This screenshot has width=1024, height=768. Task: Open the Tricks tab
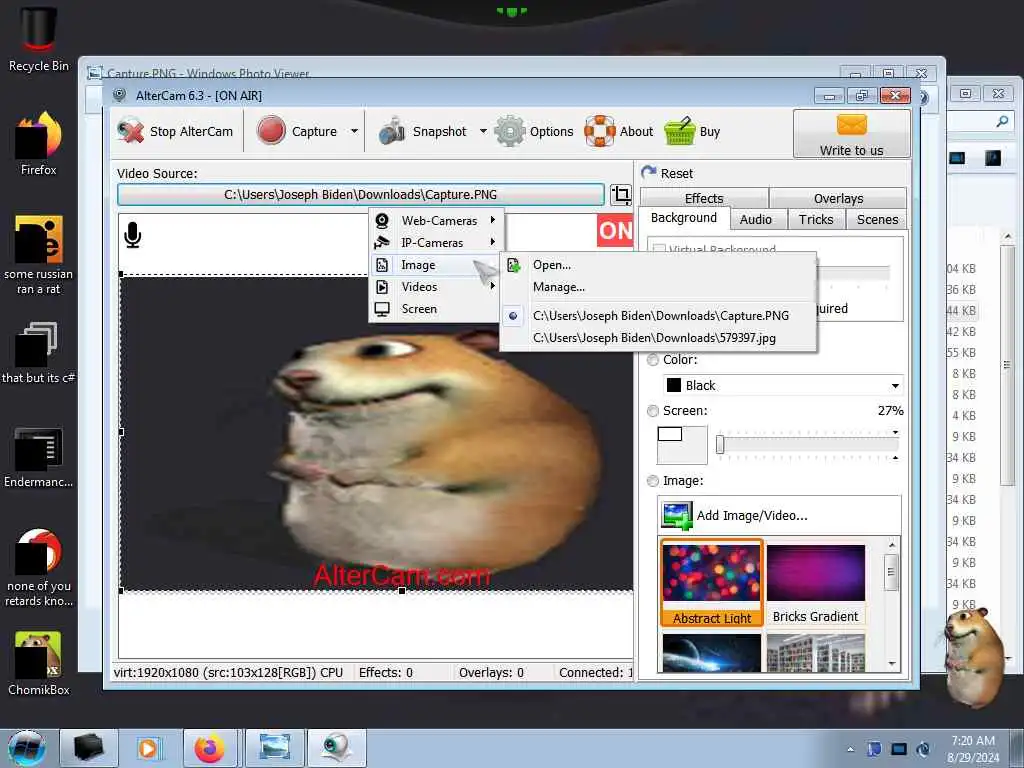[x=816, y=219]
